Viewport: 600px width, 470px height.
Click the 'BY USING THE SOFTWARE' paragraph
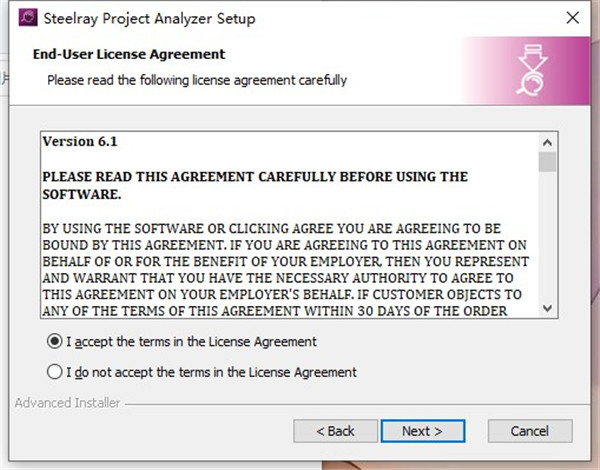point(285,269)
